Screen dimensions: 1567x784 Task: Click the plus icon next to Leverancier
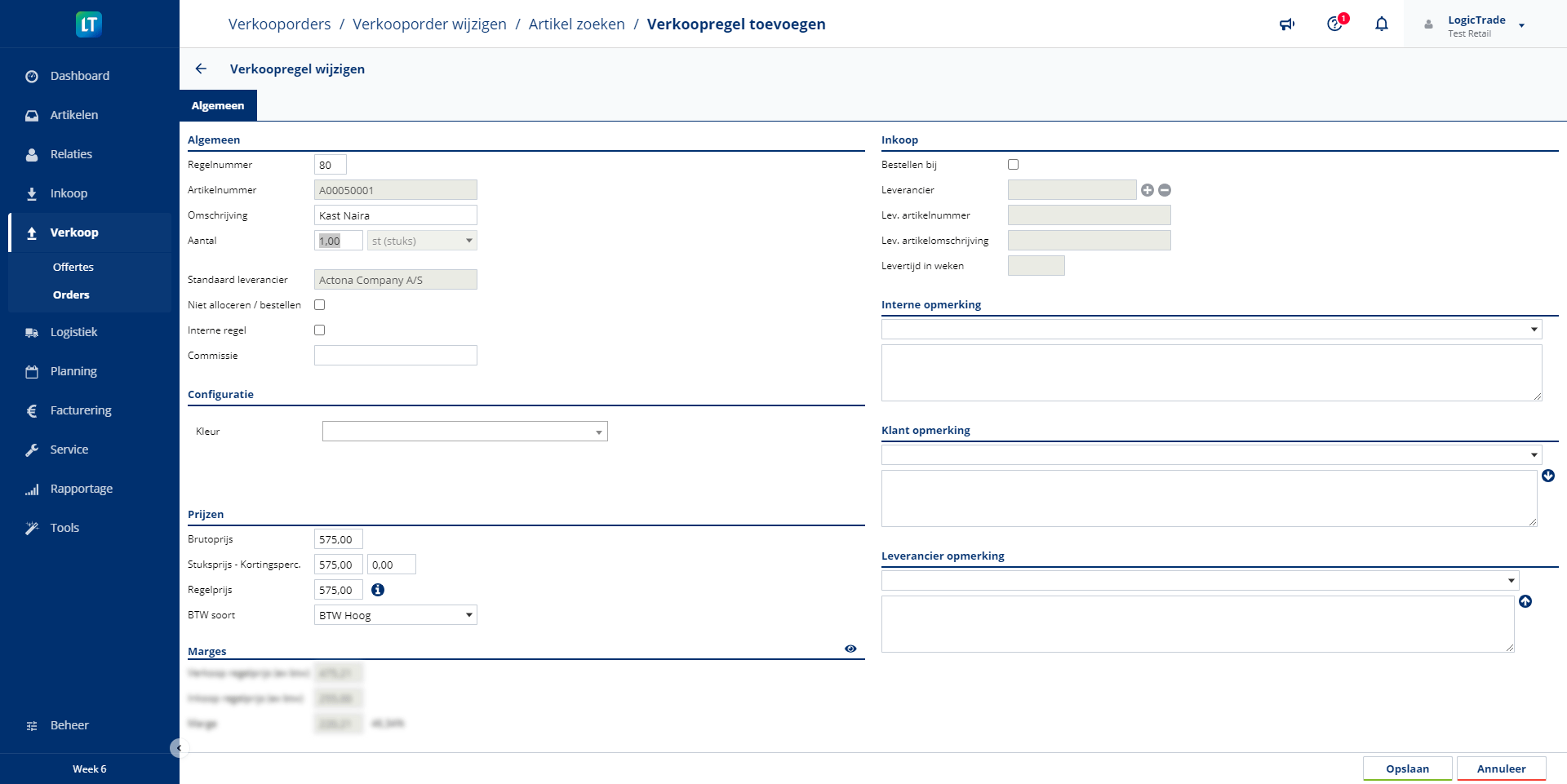[x=1148, y=190]
